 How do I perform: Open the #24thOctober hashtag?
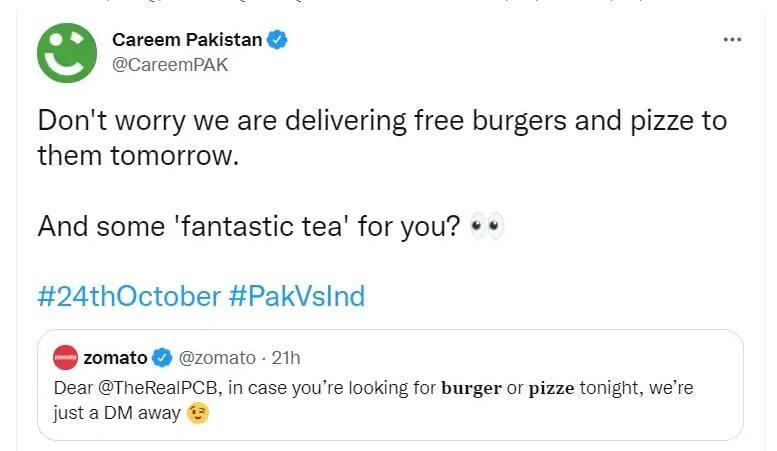pyautogui.click(x=129, y=297)
